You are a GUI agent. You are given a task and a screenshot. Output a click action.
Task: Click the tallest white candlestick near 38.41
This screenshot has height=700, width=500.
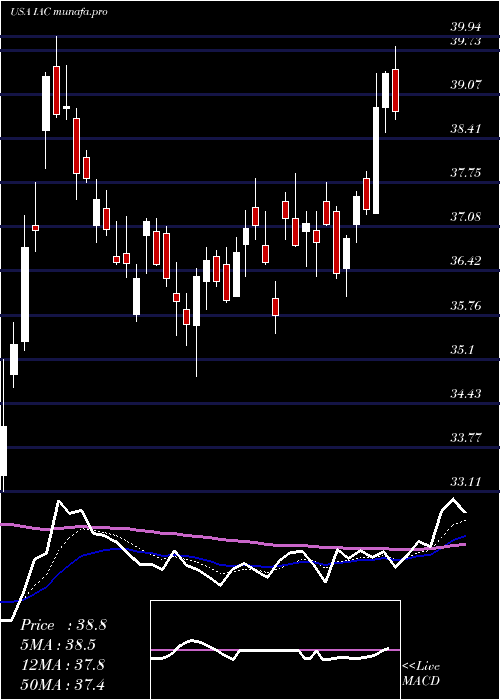[376, 160]
